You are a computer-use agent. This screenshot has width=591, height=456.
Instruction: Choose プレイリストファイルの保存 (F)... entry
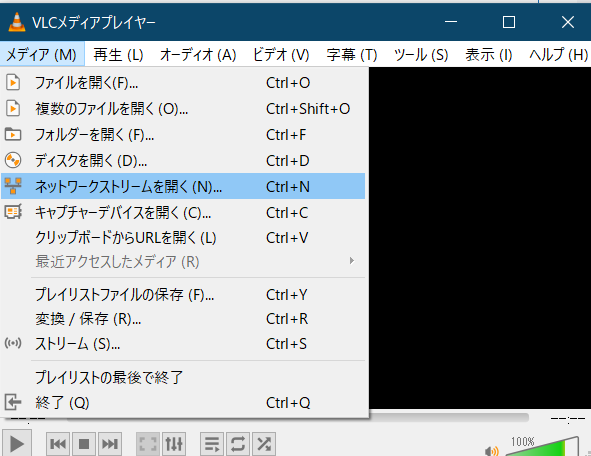[183, 294]
